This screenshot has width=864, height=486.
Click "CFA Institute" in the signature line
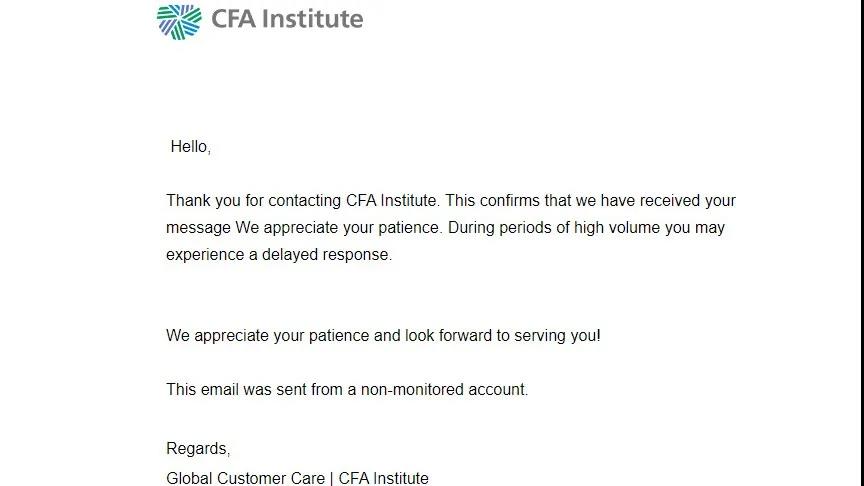(384, 478)
